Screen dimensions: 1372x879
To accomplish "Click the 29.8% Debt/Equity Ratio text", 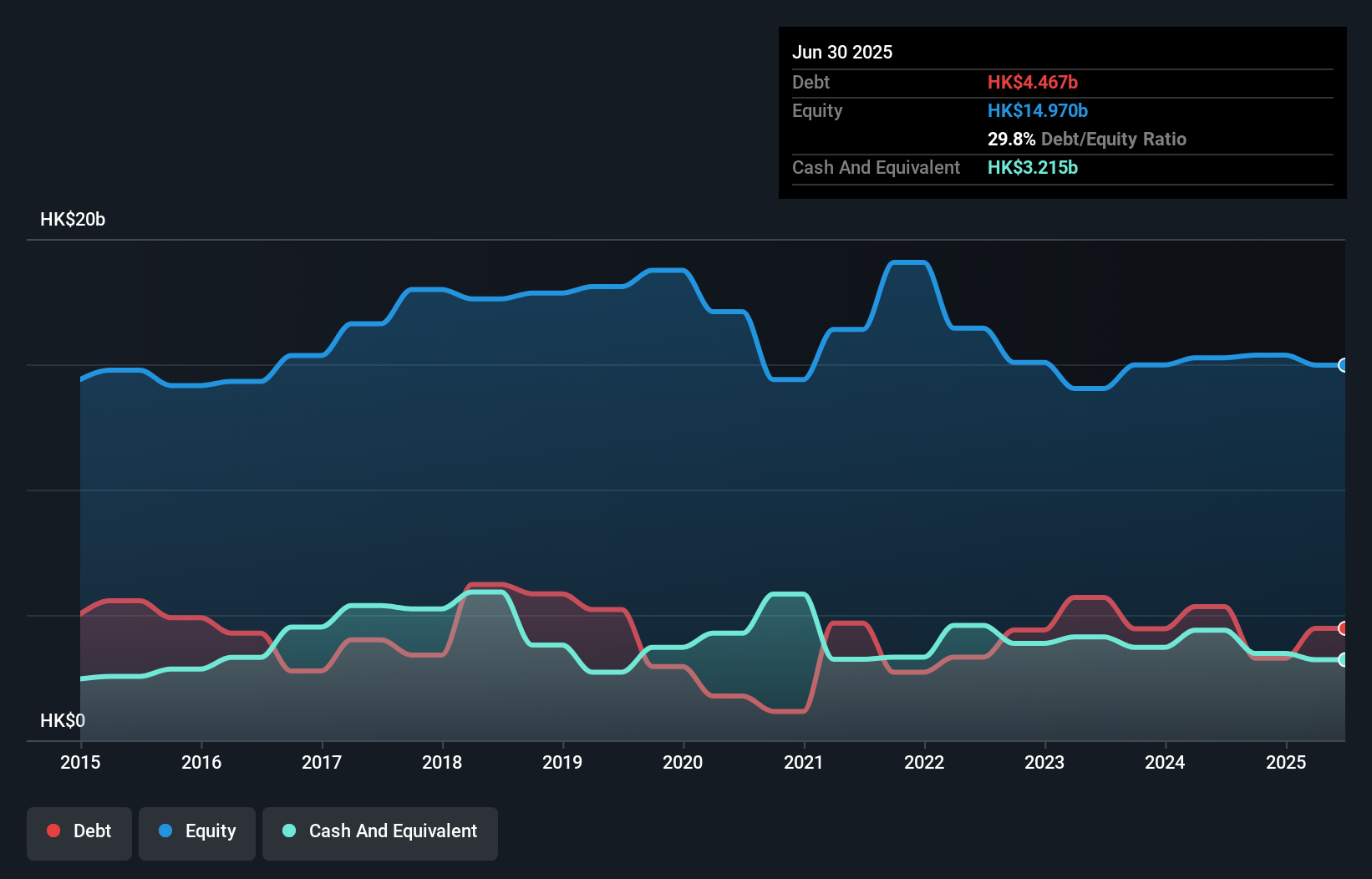I will click(x=1086, y=139).
